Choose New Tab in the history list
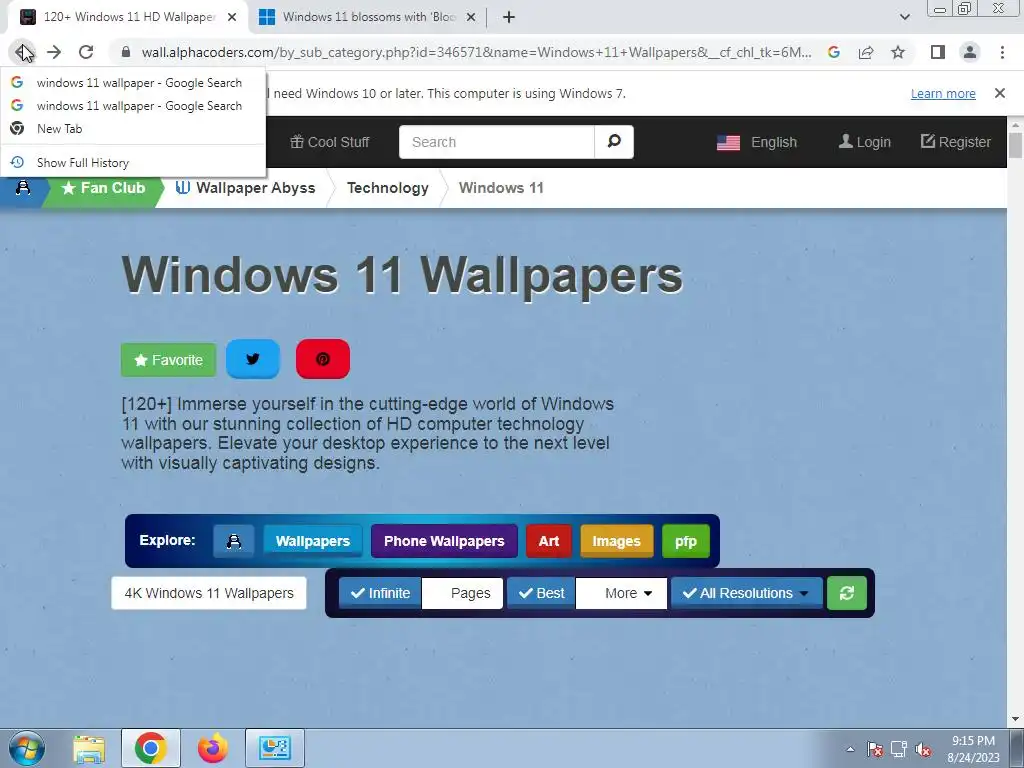 133,129
